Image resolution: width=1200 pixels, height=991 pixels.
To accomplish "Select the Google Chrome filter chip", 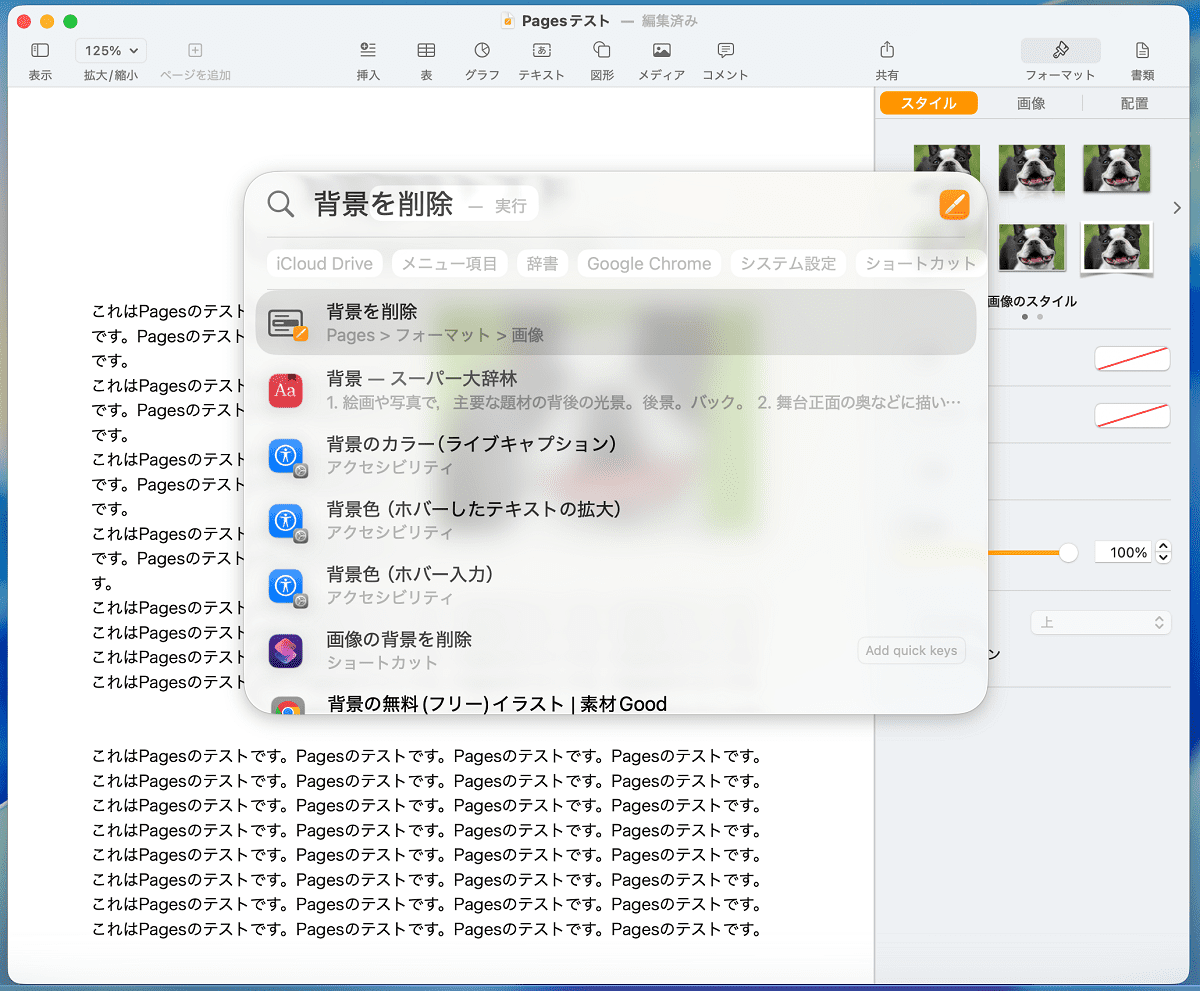I will point(649,264).
